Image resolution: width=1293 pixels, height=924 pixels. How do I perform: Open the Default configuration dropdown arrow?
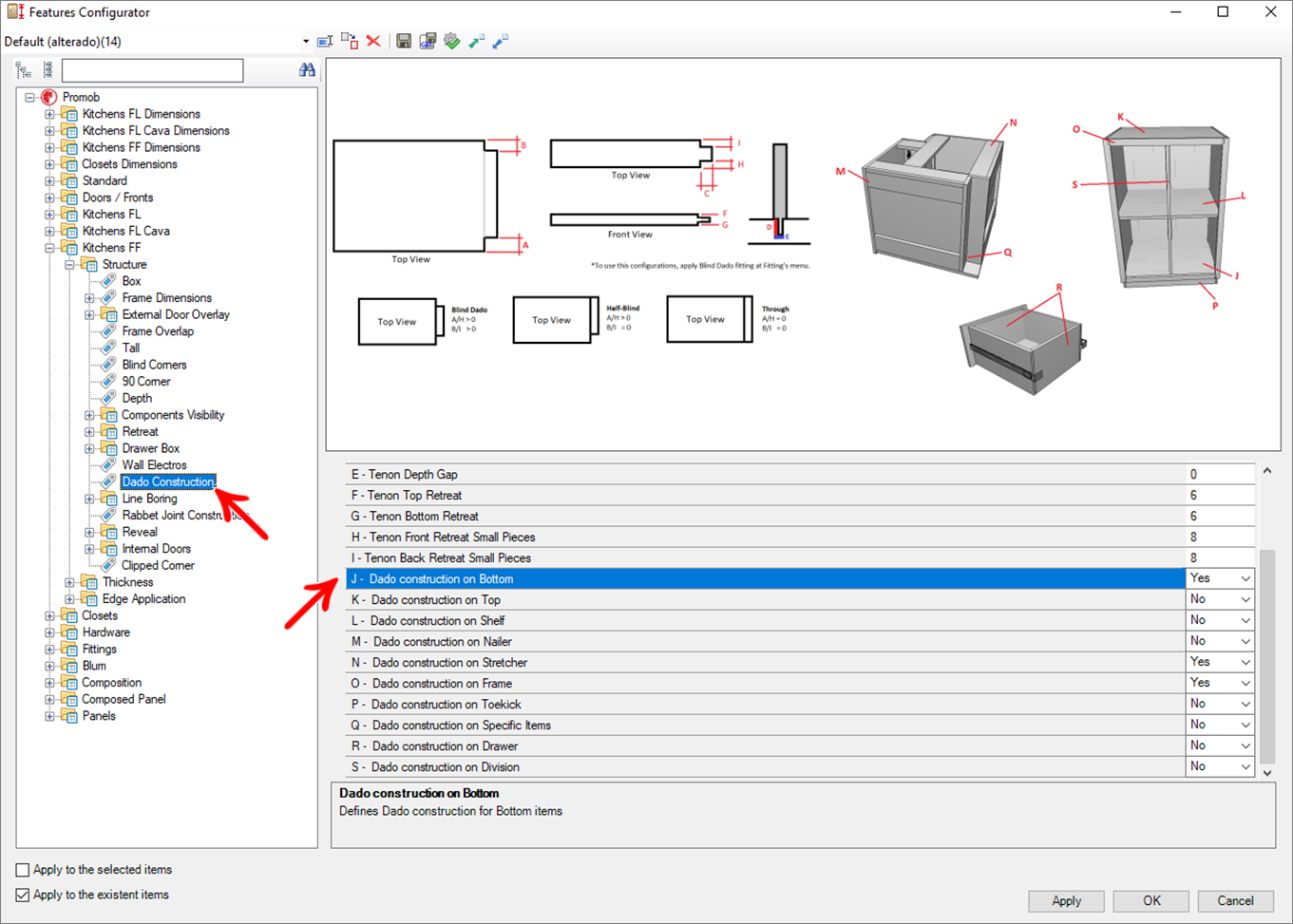pos(306,42)
